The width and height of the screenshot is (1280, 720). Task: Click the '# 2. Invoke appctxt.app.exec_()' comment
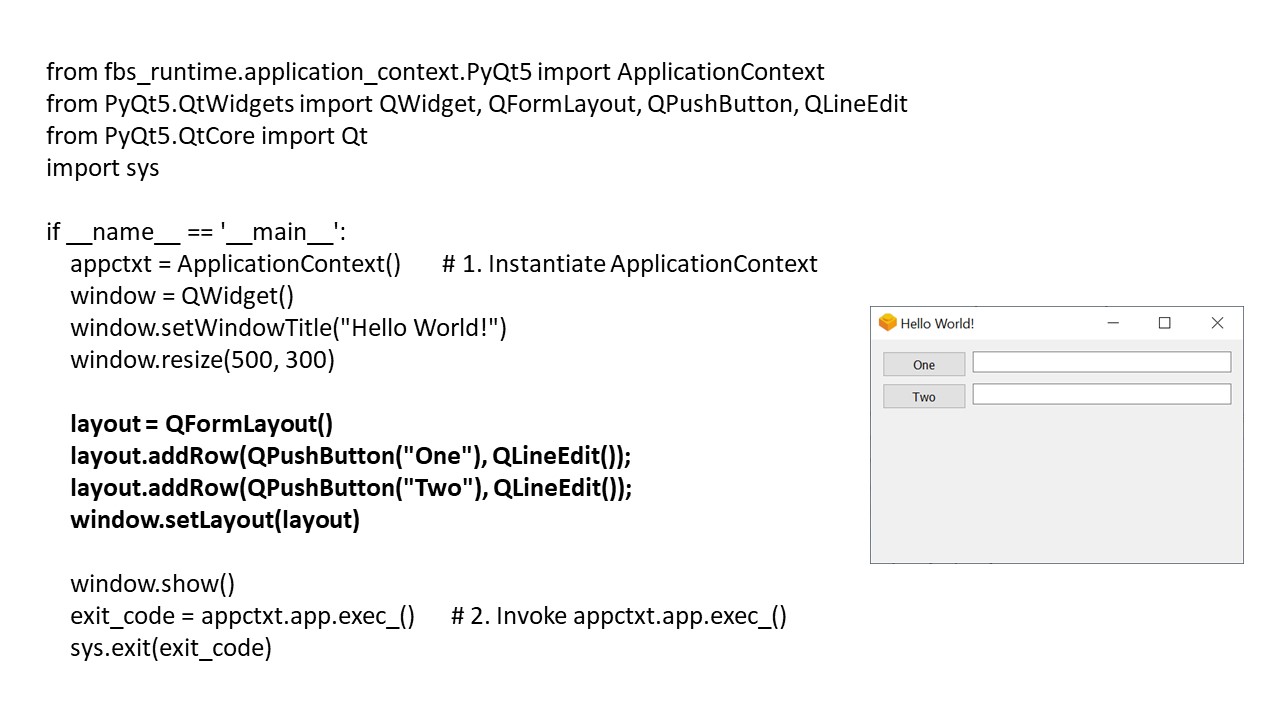click(618, 616)
